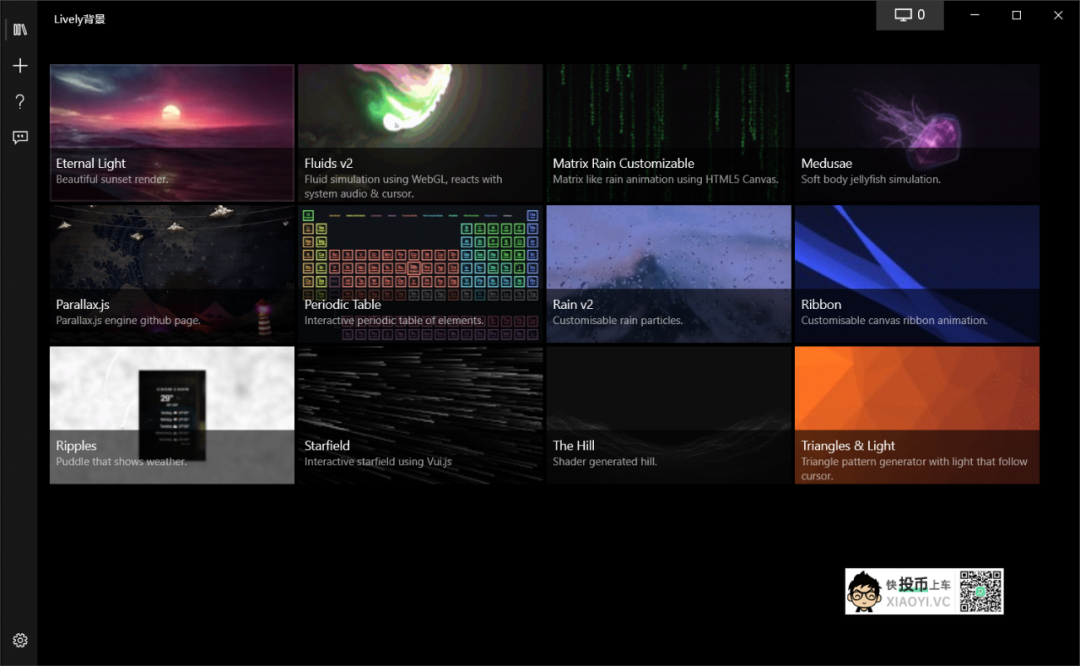1080x666 pixels.
Task: Apply the Triangles & Light wallpaper
Action: point(917,415)
